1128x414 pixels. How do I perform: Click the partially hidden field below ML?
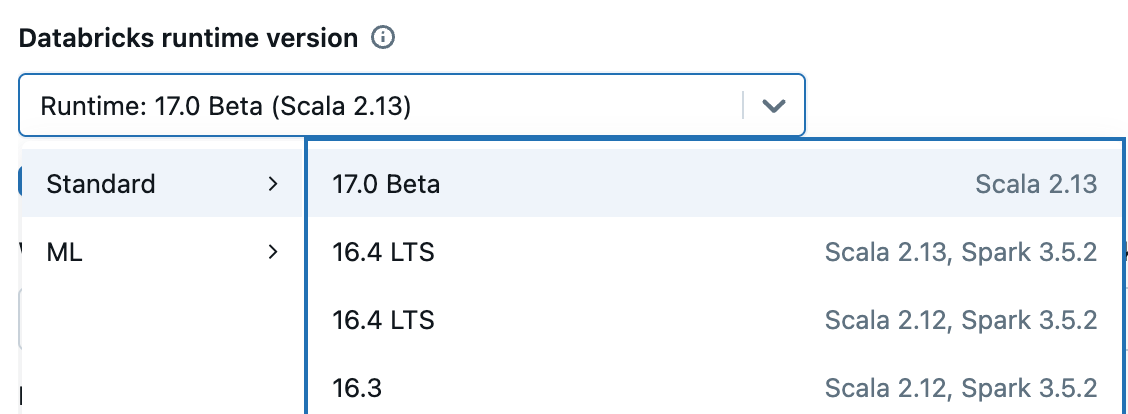19,320
